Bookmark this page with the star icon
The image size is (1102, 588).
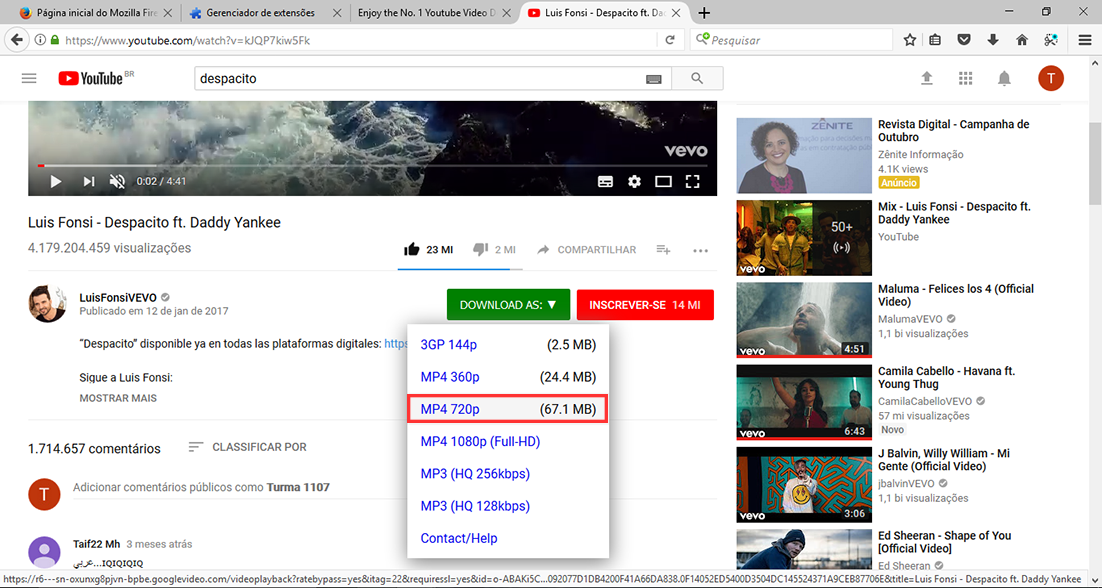point(909,40)
